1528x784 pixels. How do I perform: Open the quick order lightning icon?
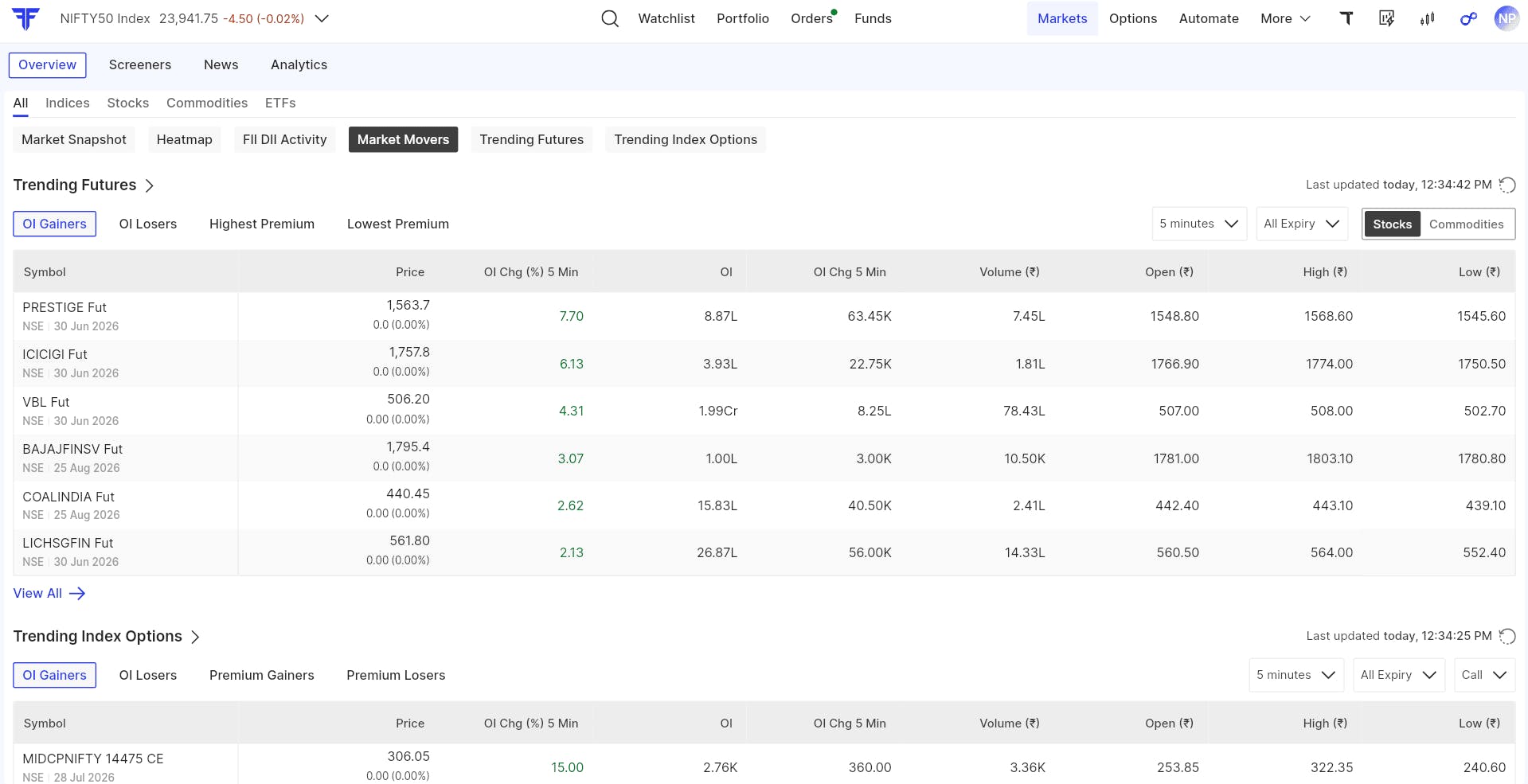(1387, 18)
